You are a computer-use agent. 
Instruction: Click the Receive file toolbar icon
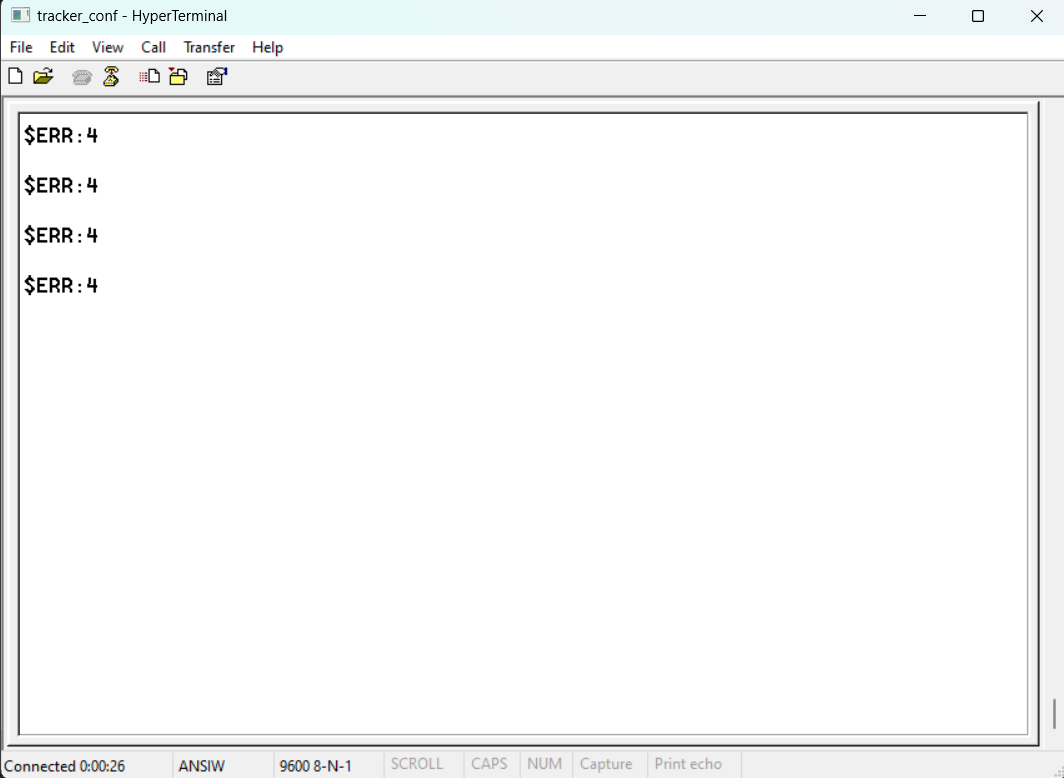tap(178, 76)
